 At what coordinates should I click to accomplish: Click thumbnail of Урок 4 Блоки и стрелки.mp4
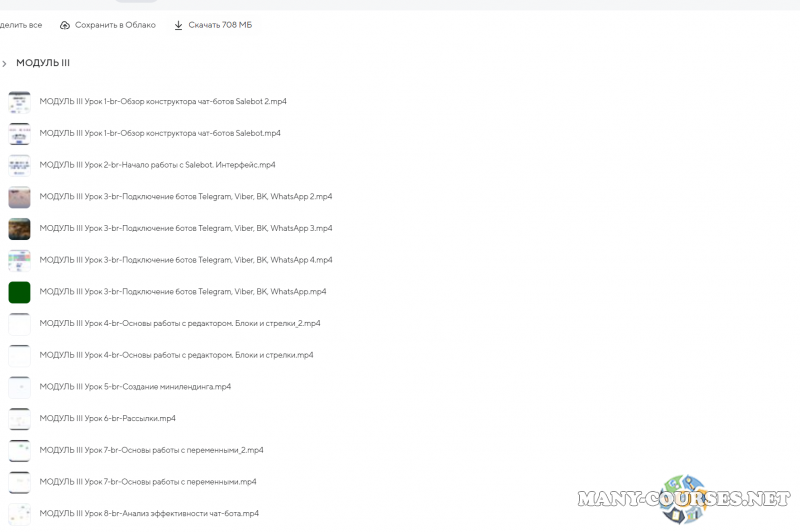19,355
